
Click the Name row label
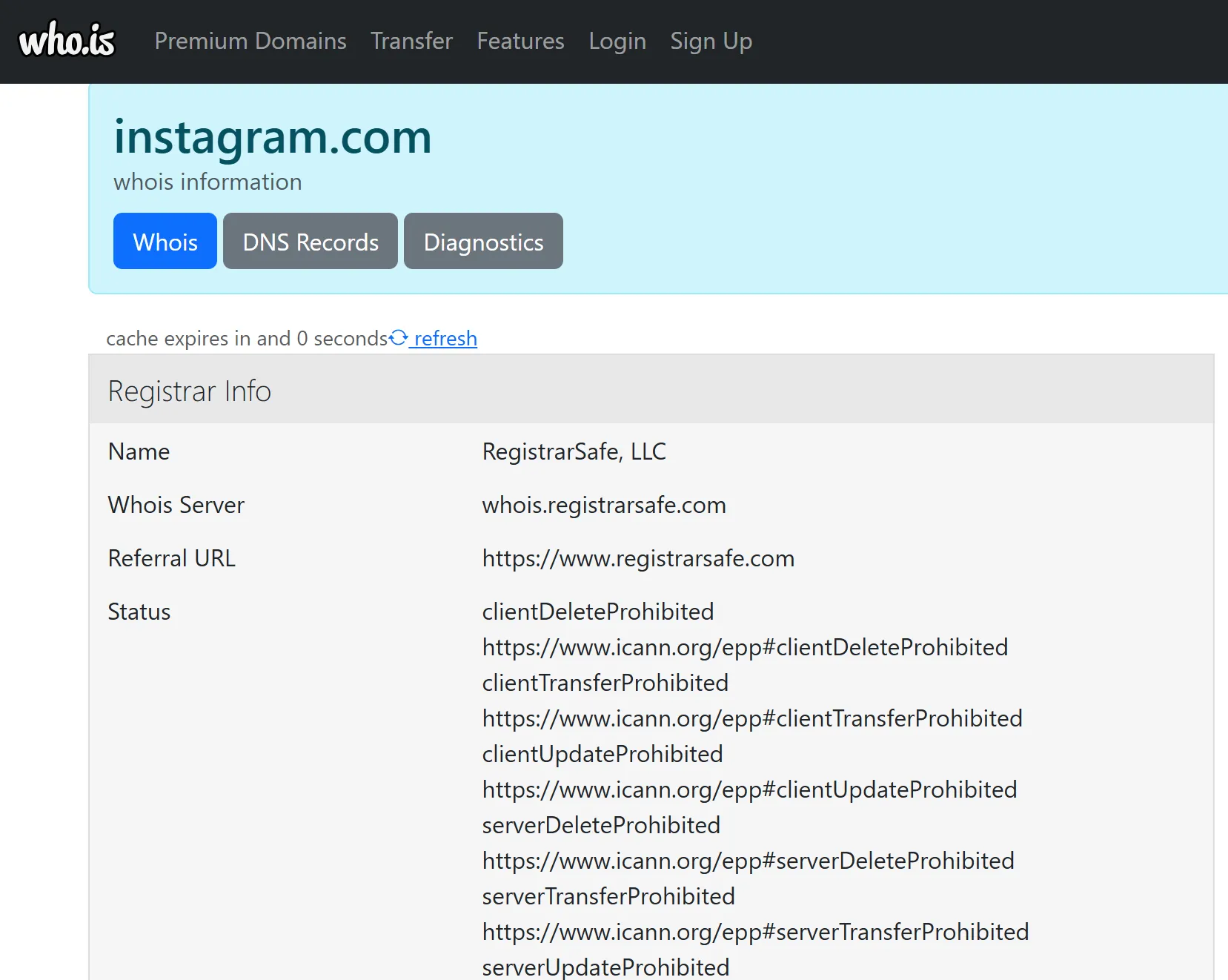(139, 451)
